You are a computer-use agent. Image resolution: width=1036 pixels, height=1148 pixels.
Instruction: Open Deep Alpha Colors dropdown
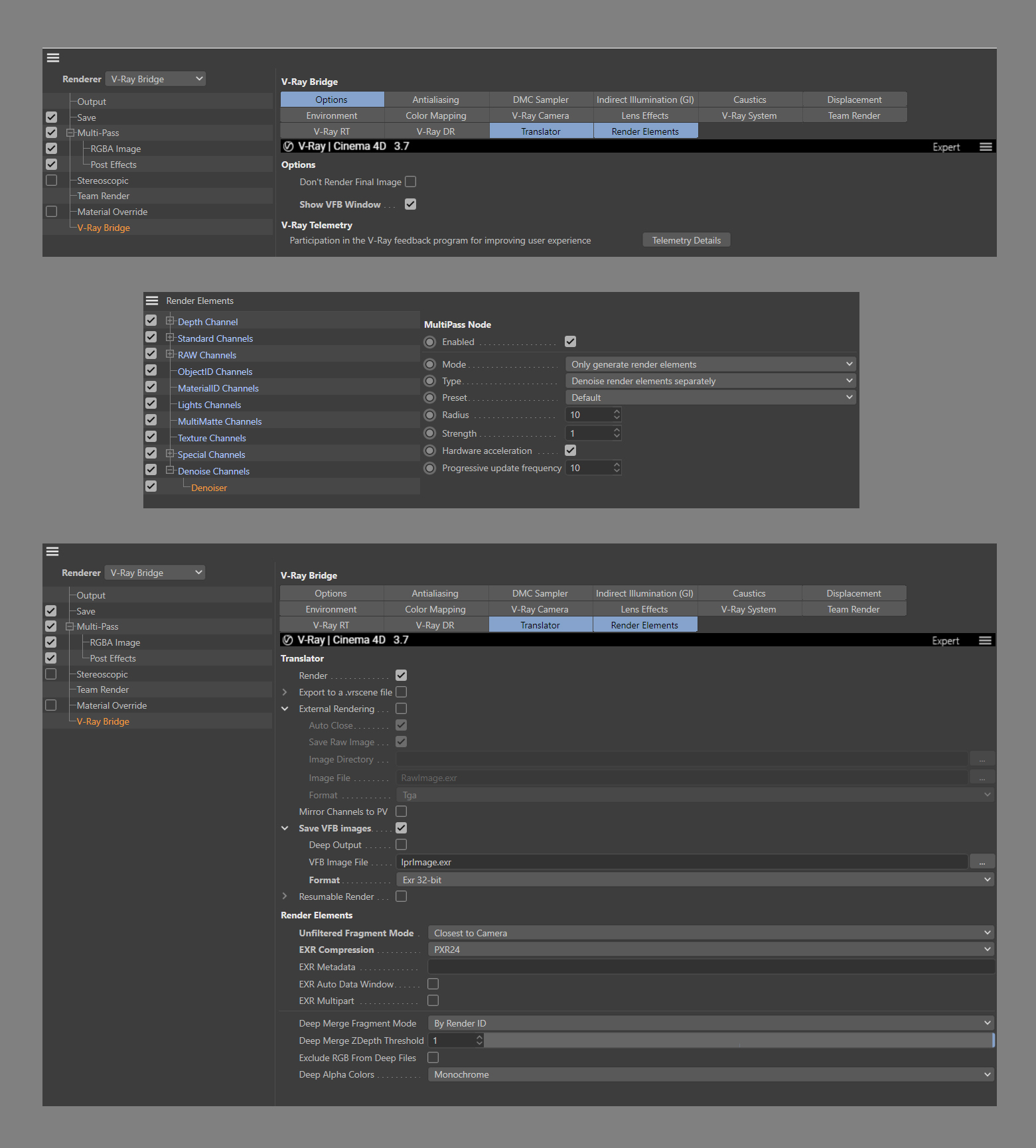click(711, 1074)
